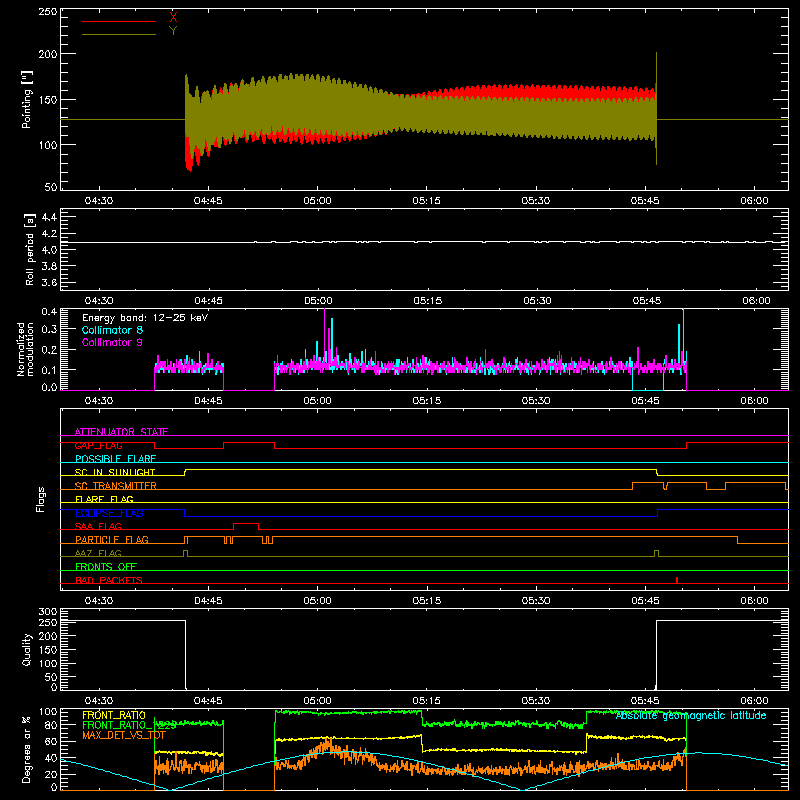
Task: Click the Degrees or % axis title
Action: (27, 750)
